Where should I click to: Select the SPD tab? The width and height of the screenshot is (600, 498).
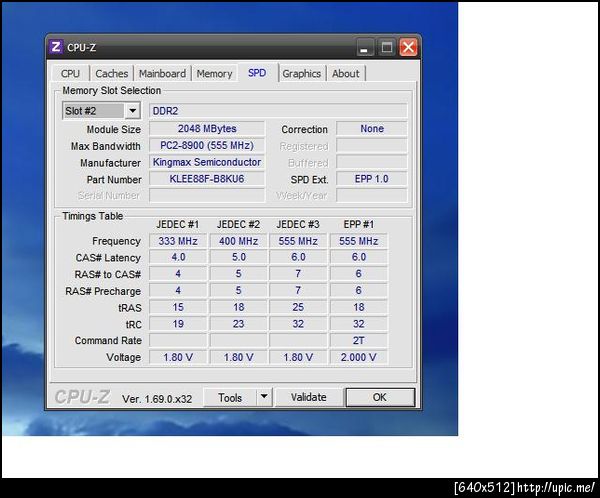pos(257,73)
